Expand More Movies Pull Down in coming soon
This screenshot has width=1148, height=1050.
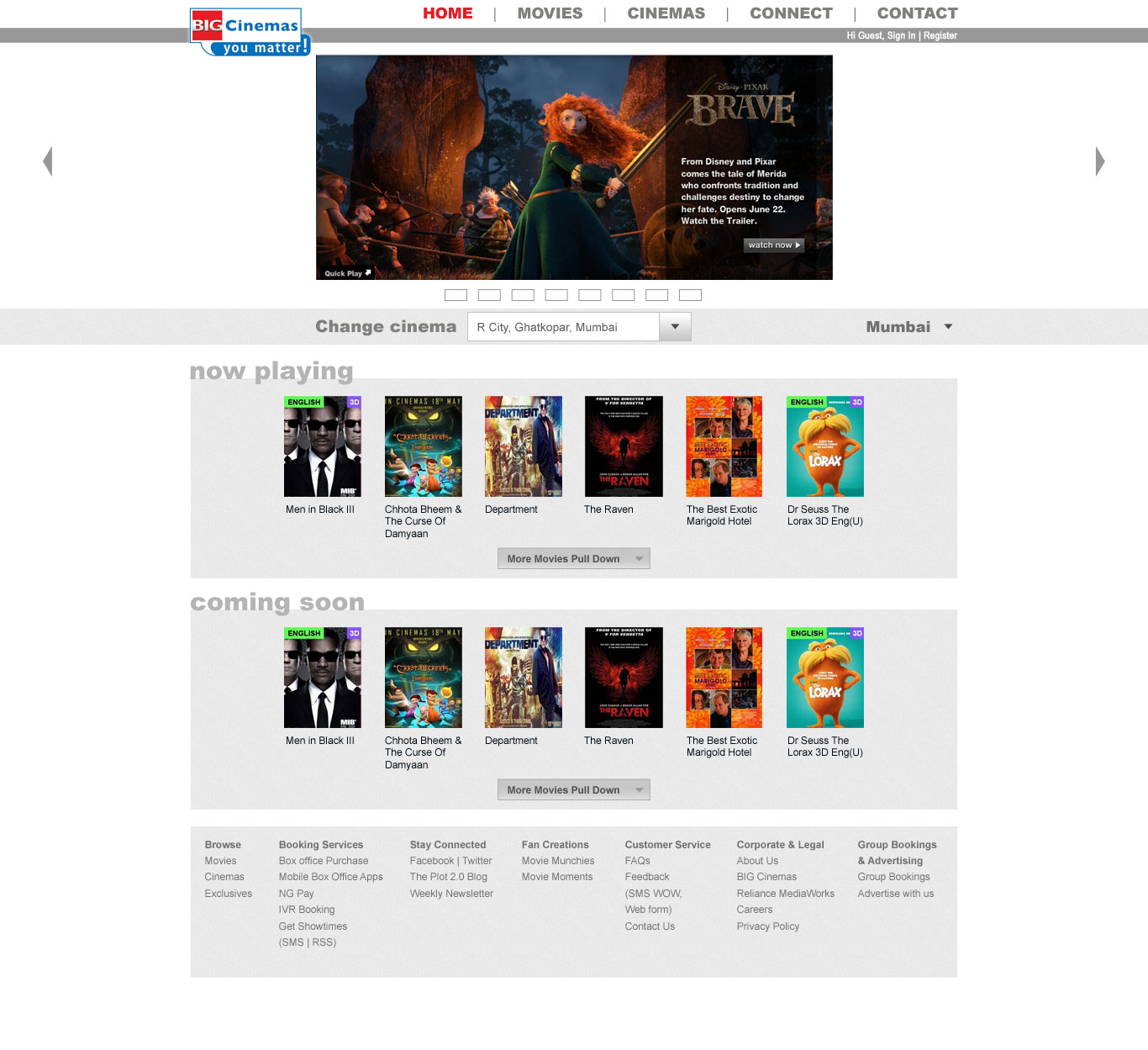coord(573,789)
